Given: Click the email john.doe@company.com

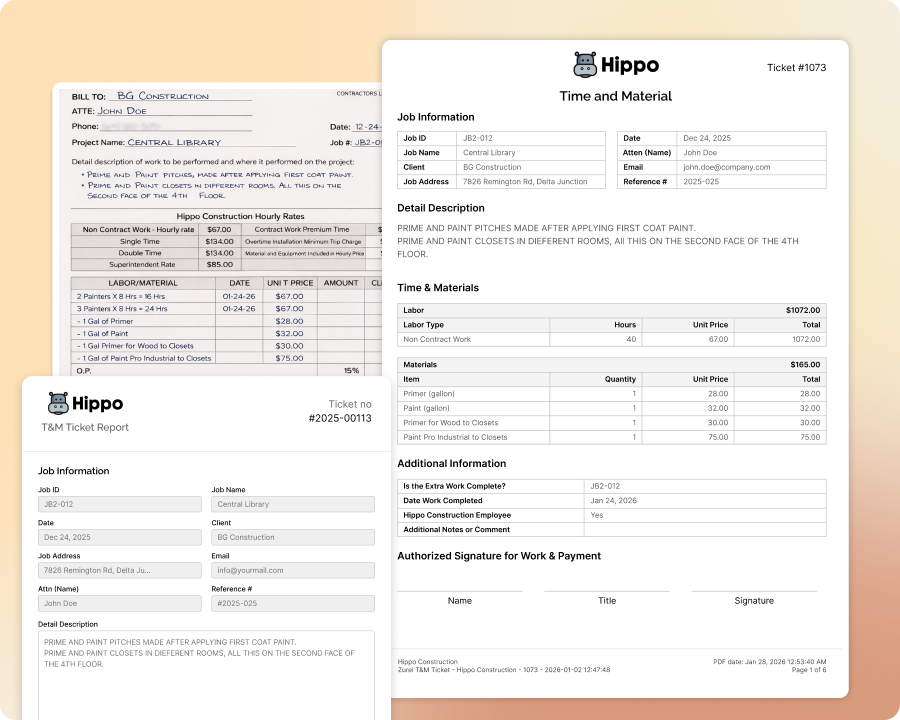Looking at the screenshot, I should (727, 167).
